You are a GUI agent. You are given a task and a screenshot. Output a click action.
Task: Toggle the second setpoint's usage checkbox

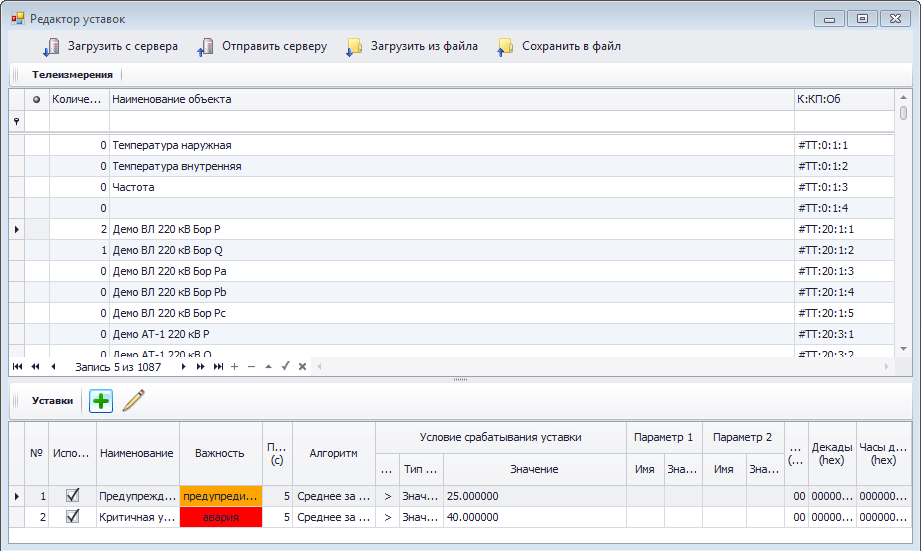click(72, 517)
